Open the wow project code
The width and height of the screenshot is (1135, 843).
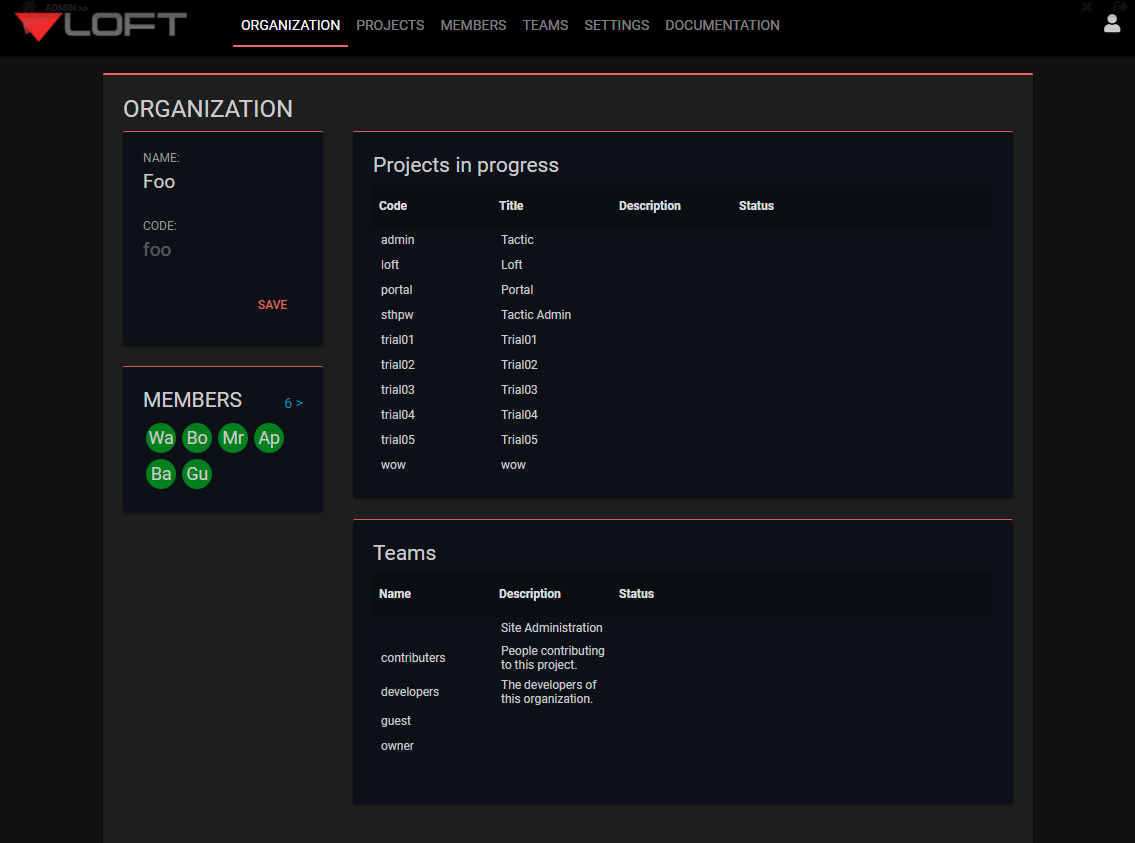(x=393, y=465)
